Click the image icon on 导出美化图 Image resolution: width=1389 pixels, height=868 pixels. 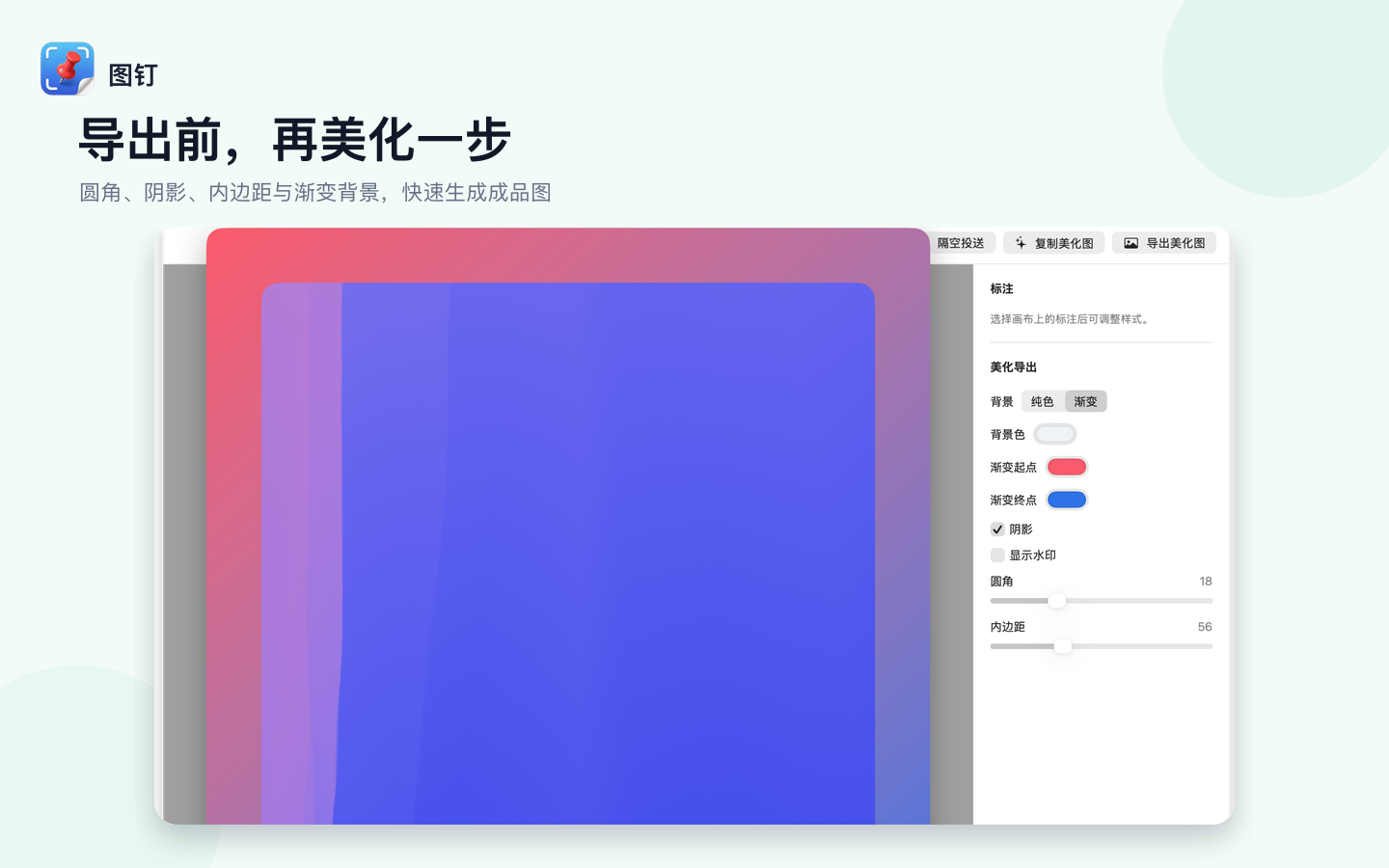pos(1130,243)
